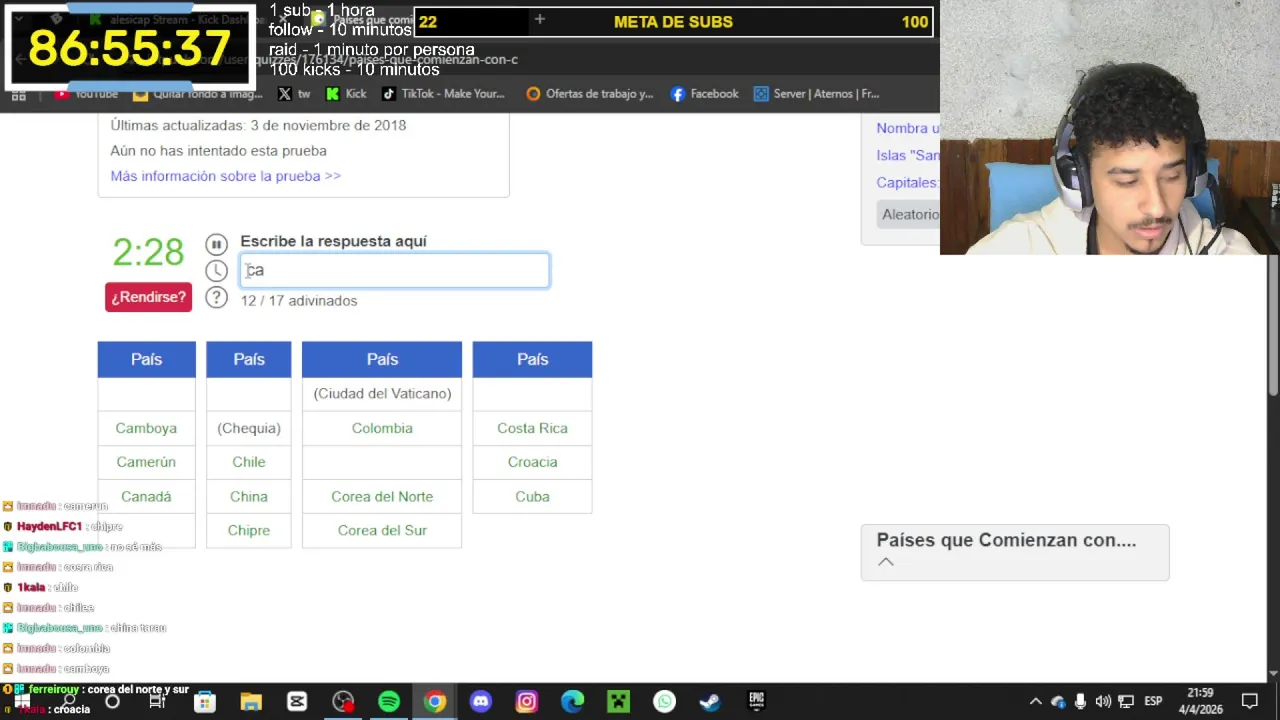Open the 'Capitales:' sidebar link
Image resolution: width=1280 pixels, height=720 pixels.
[908, 183]
